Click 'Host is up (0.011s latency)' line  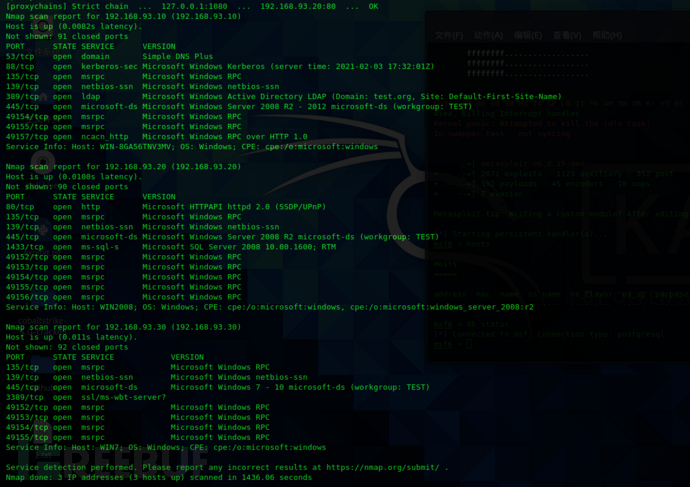click(71, 337)
